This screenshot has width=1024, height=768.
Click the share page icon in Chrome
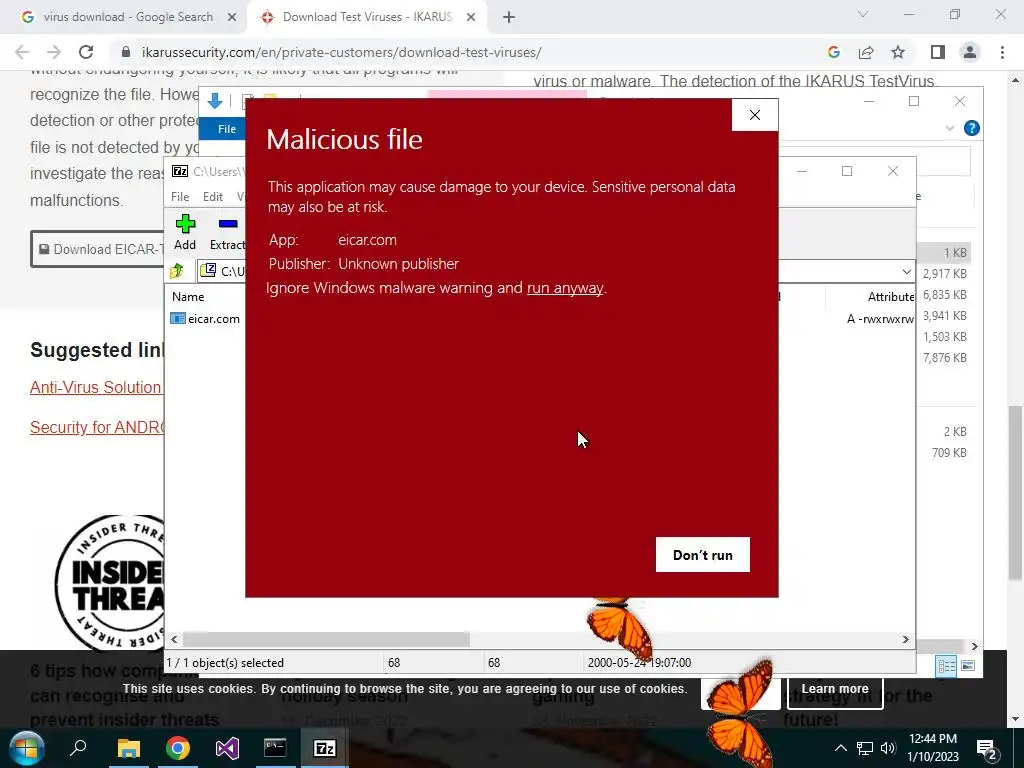tap(866, 52)
